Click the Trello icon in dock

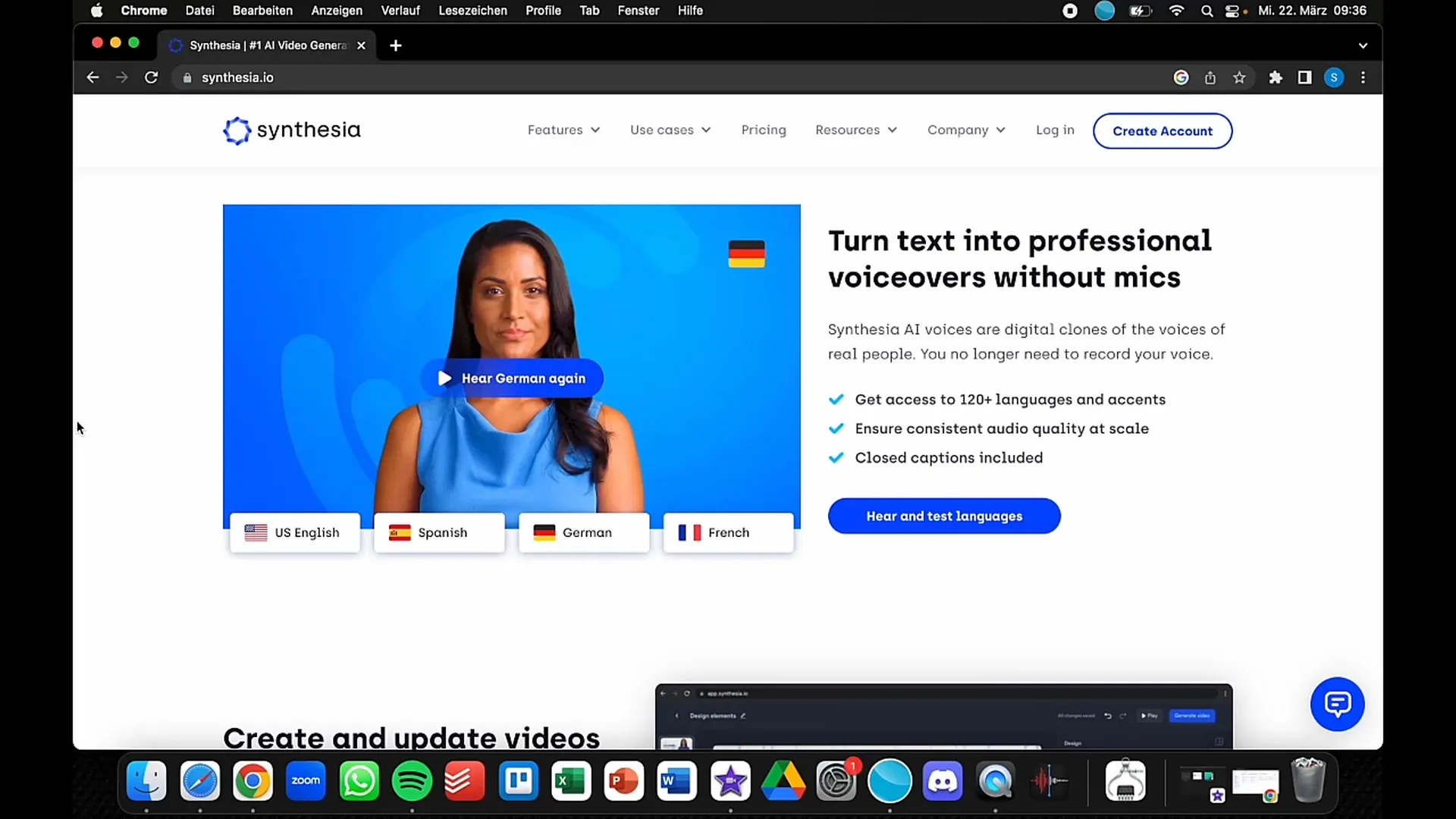coord(518,781)
